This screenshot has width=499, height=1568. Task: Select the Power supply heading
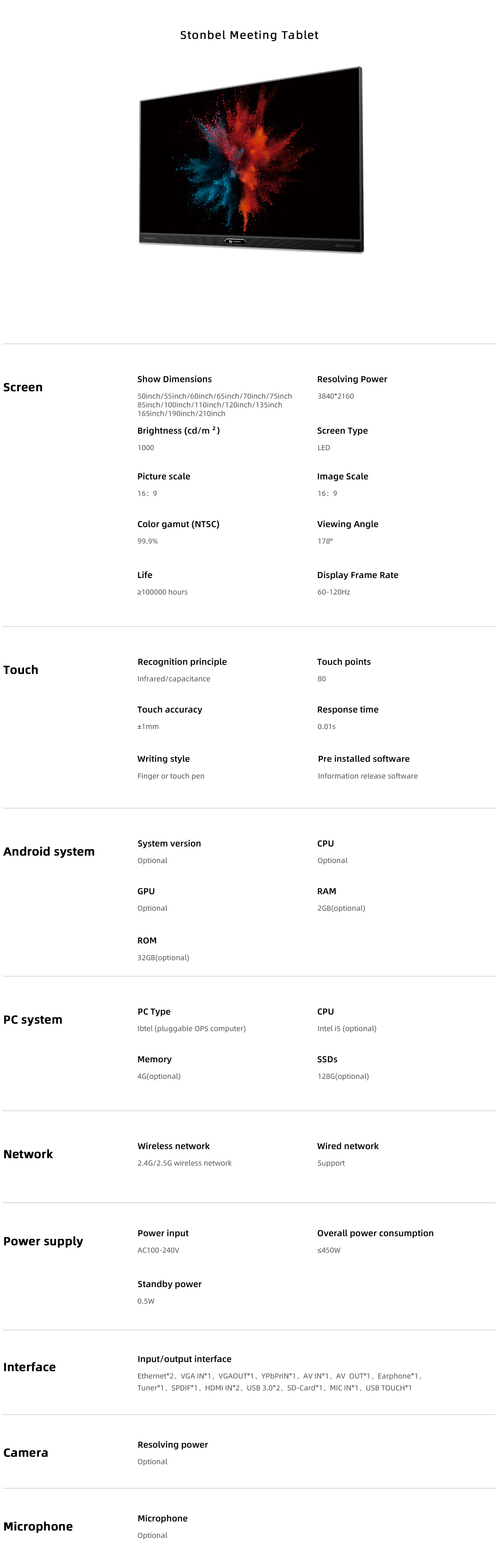coord(43,1242)
